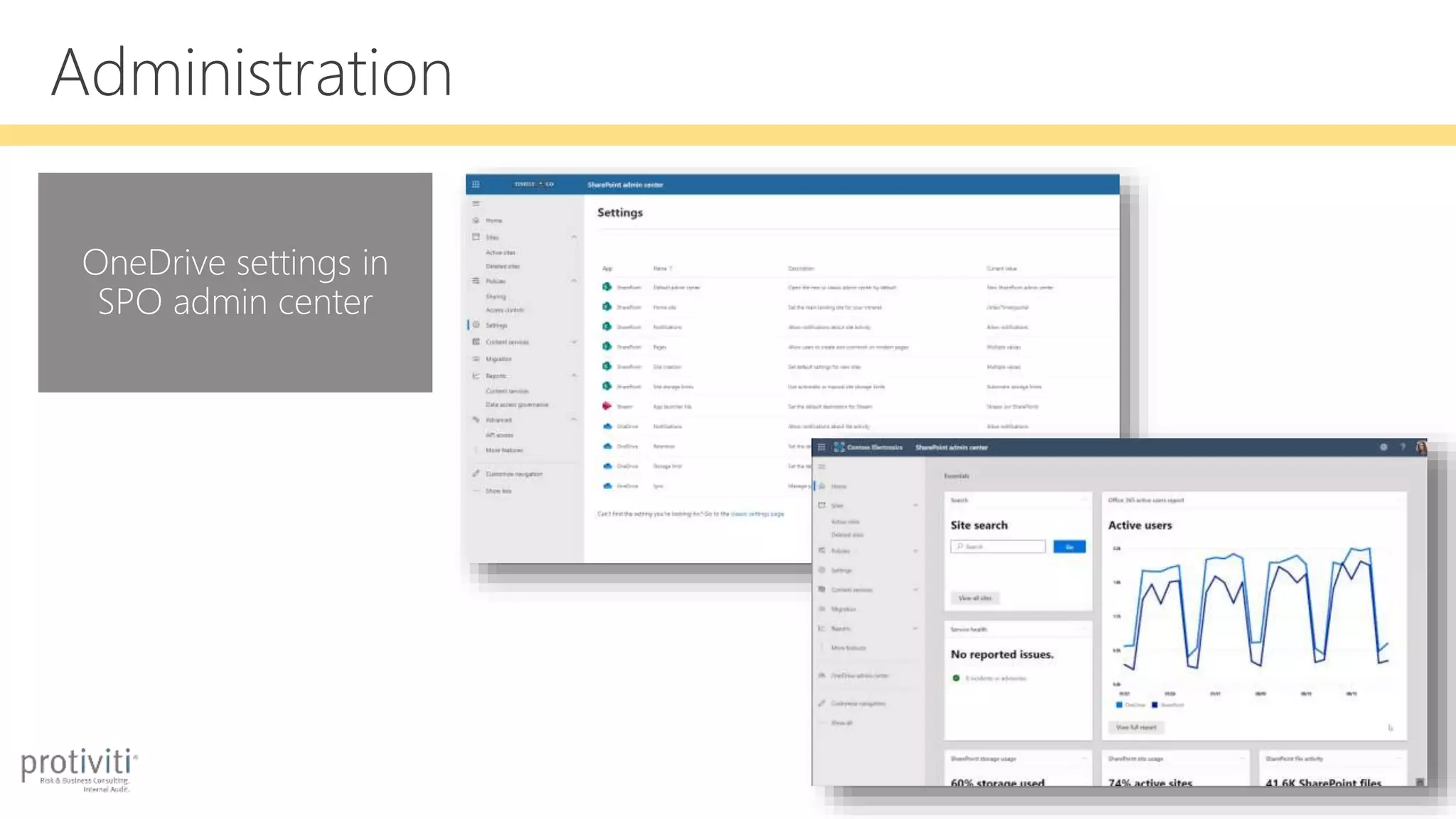The height and width of the screenshot is (819, 1456).
Task: Open OneDrive Notifications setting name
Action: [x=668, y=427]
